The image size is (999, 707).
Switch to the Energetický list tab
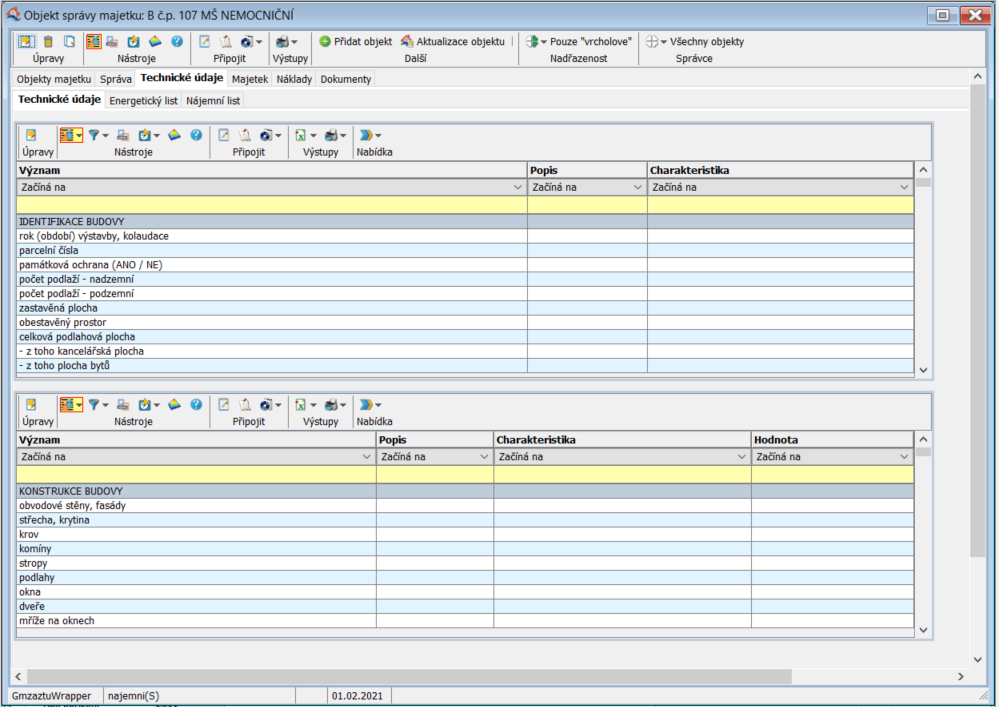(143, 100)
